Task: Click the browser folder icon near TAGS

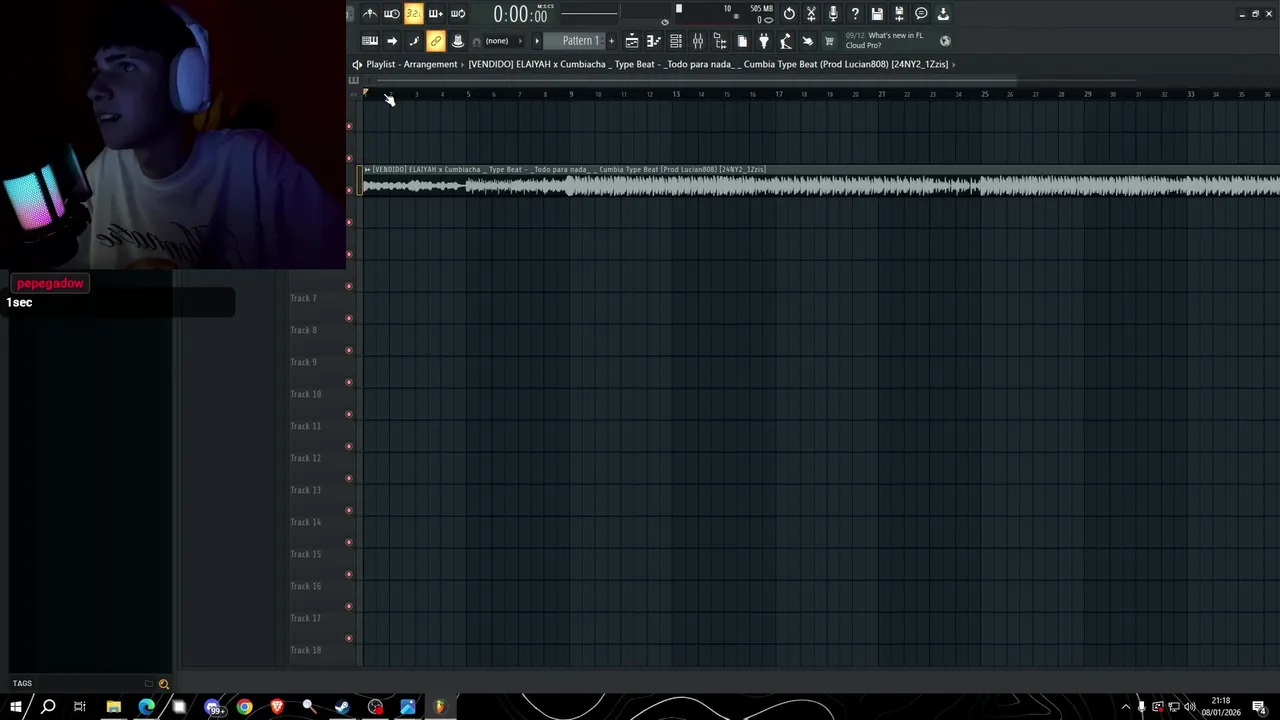Action: click(149, 684)
